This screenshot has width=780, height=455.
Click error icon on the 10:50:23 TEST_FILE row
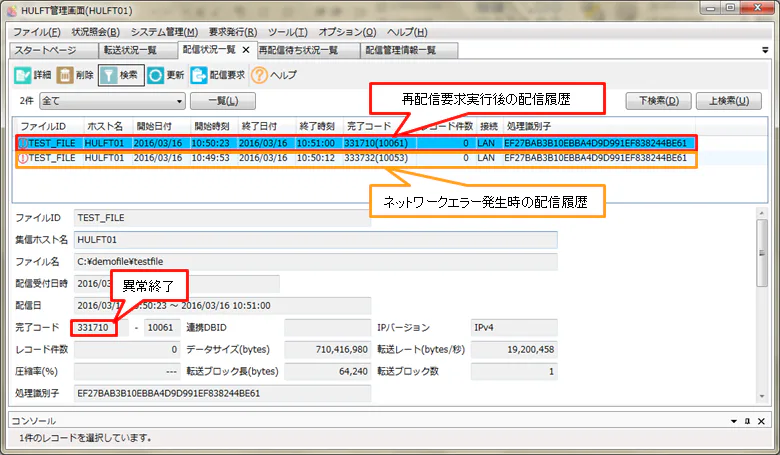pos(23,143)
